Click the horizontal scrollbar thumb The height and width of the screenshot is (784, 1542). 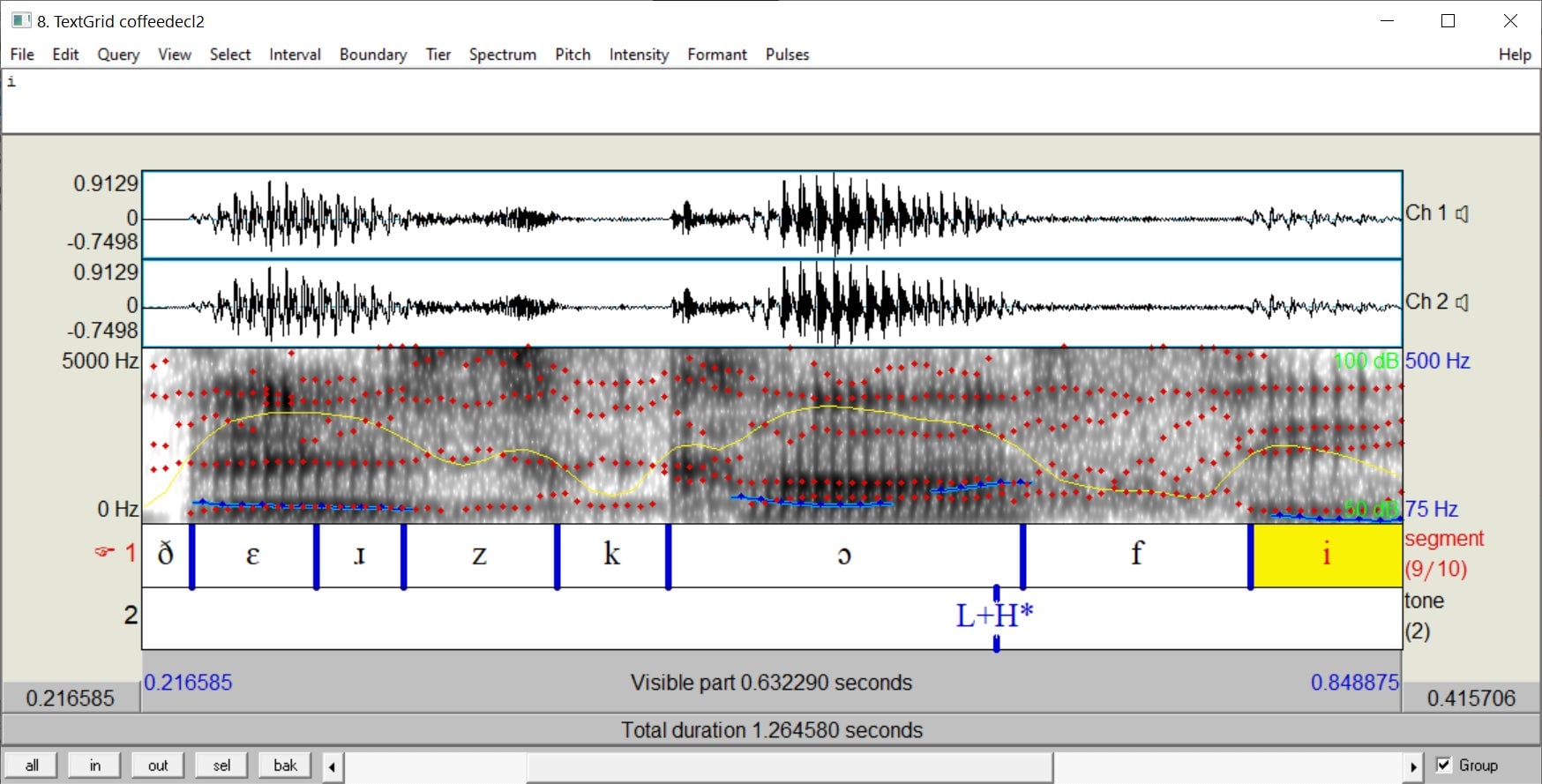789,766
